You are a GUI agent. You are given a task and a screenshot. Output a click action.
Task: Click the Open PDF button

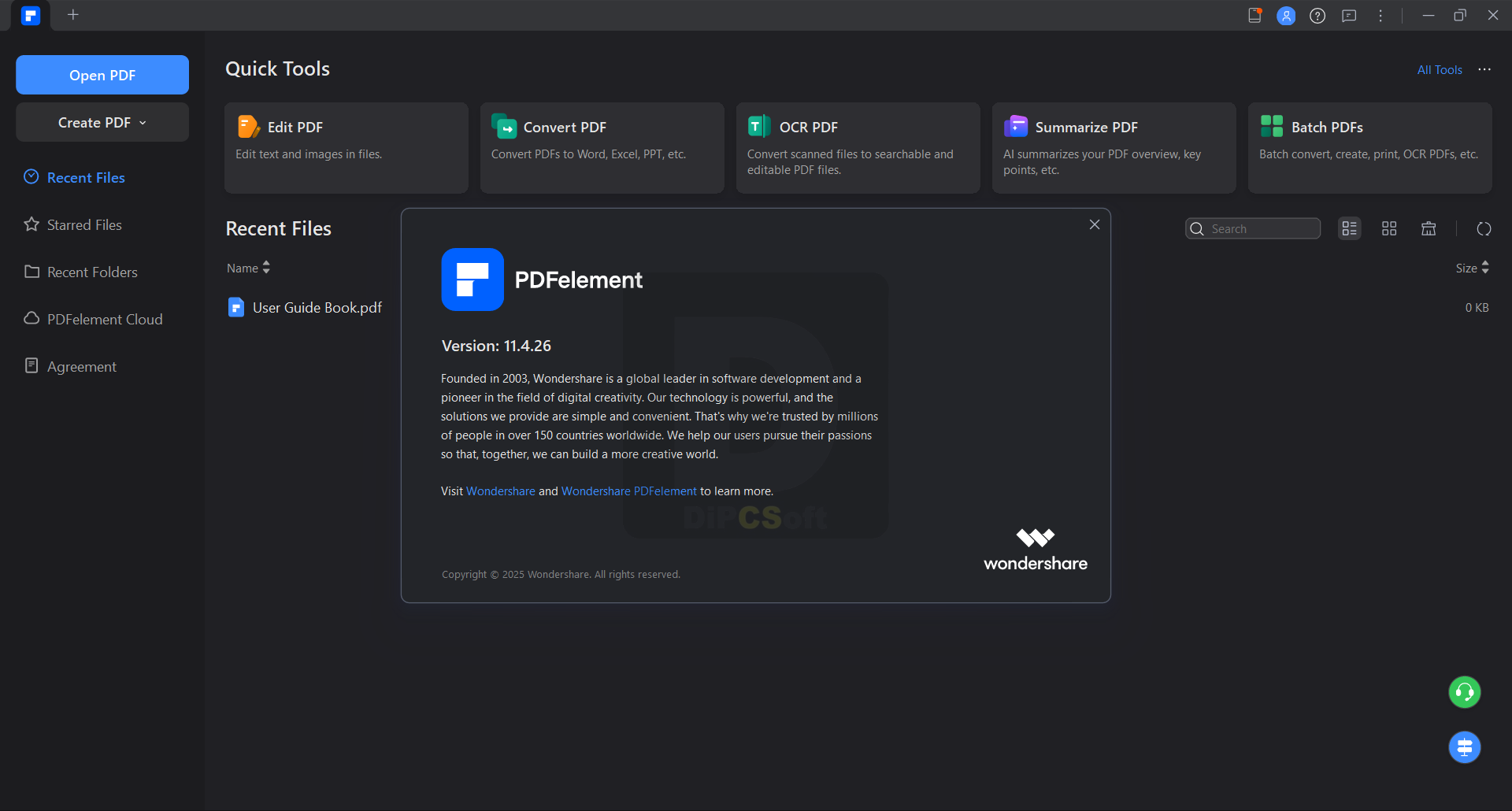pyautogui.click(x=102, y=75)
